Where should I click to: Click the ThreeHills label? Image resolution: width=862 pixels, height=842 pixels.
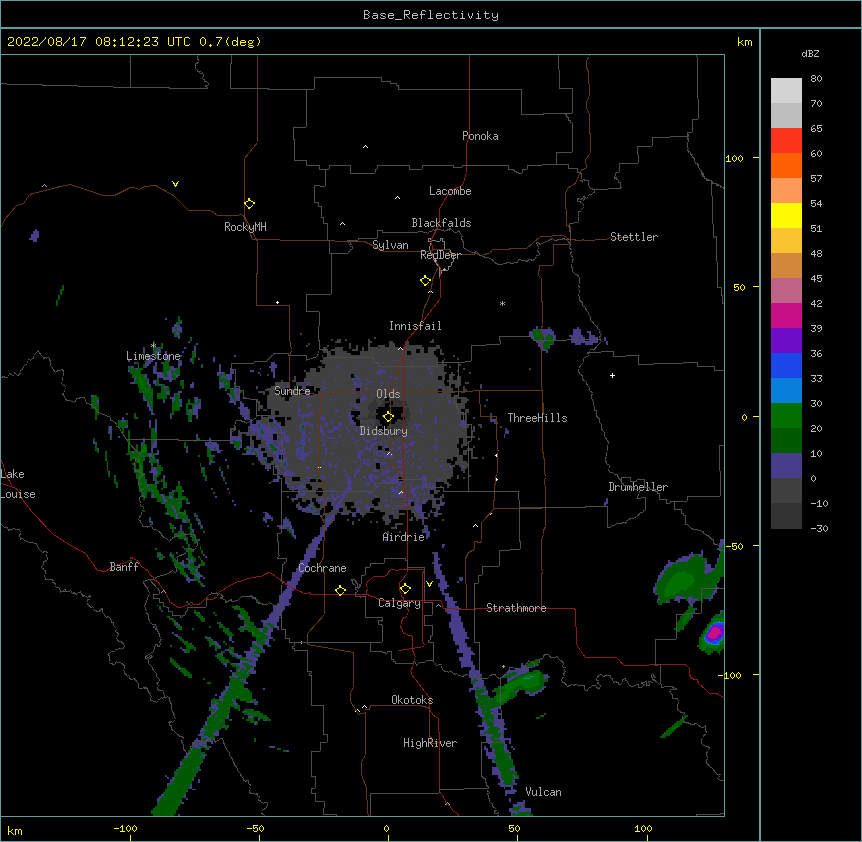537,418
